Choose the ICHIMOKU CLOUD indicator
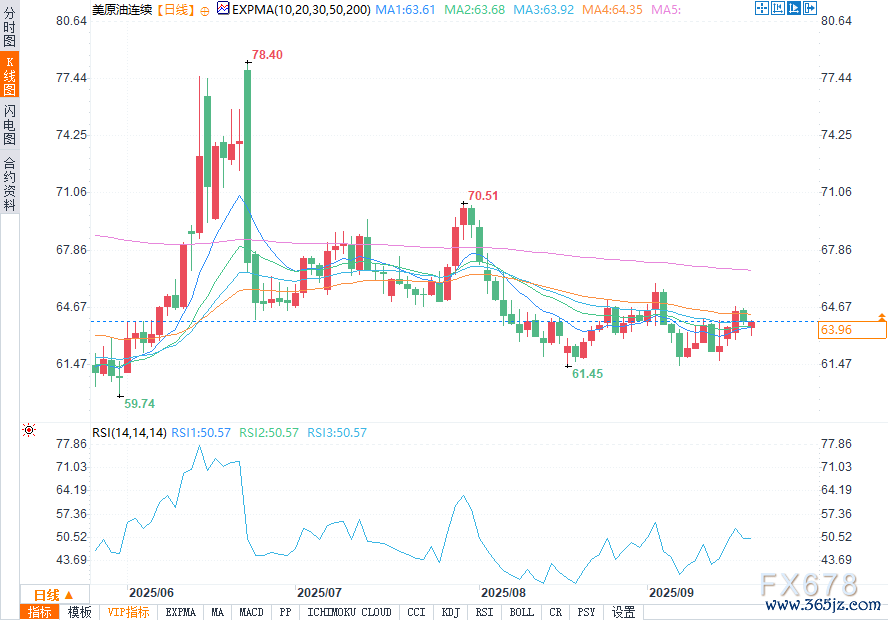This screenshot has width=888, height=620. [349, 612]
